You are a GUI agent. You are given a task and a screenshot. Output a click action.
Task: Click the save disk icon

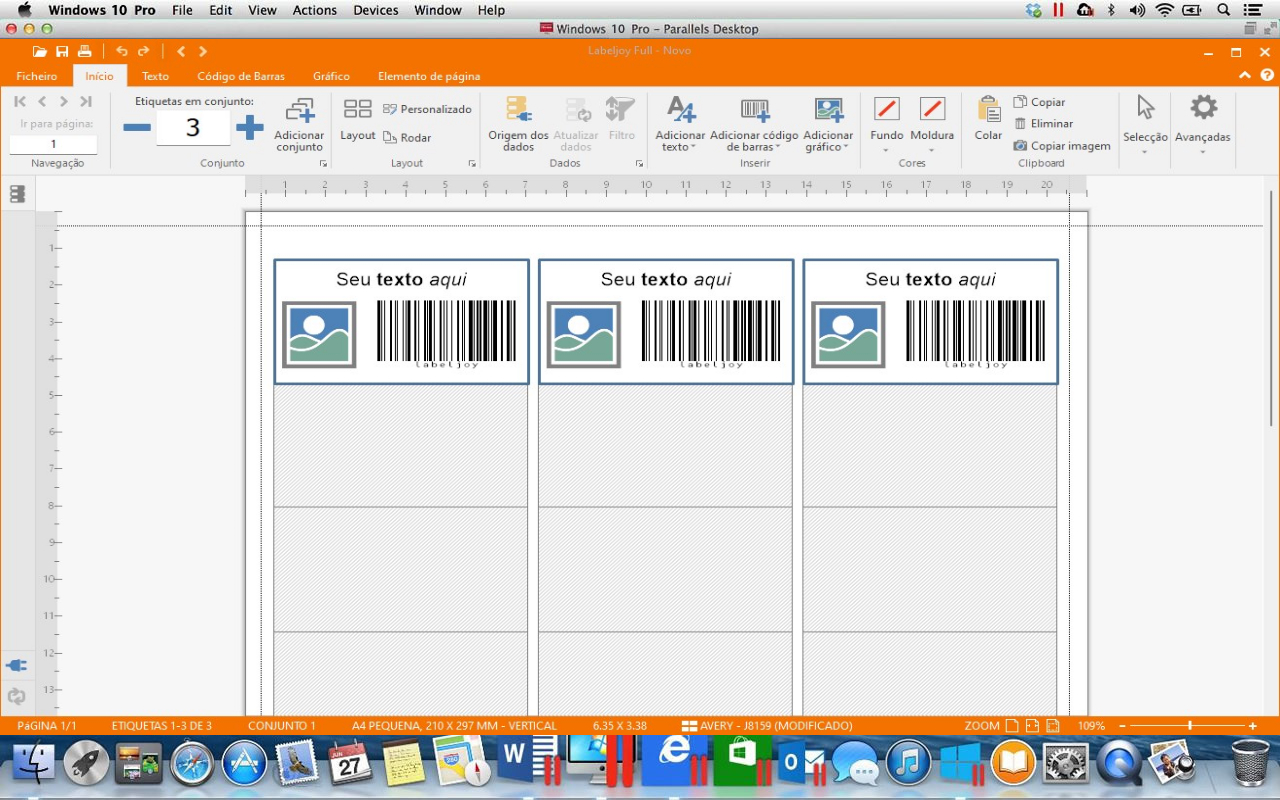[x=62, y=51]
